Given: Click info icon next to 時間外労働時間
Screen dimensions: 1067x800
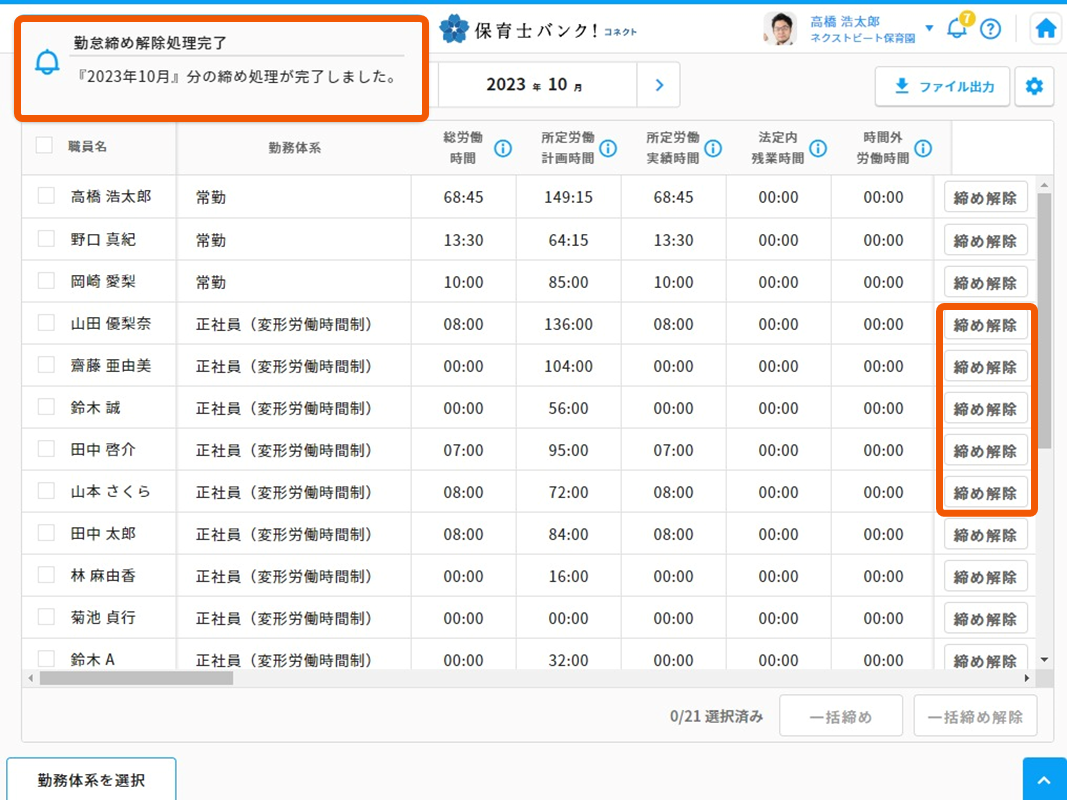Looking at the screenshot, I should [x=923, y=148].
